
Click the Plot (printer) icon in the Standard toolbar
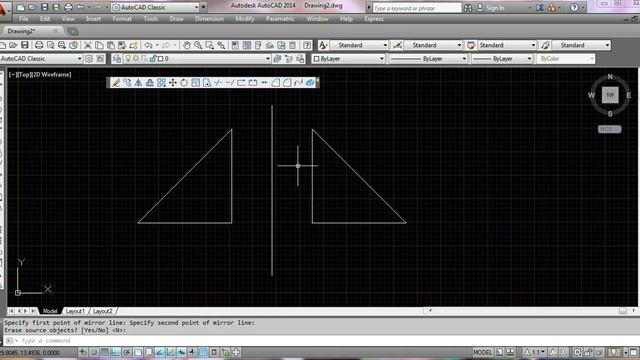point(39,45)
